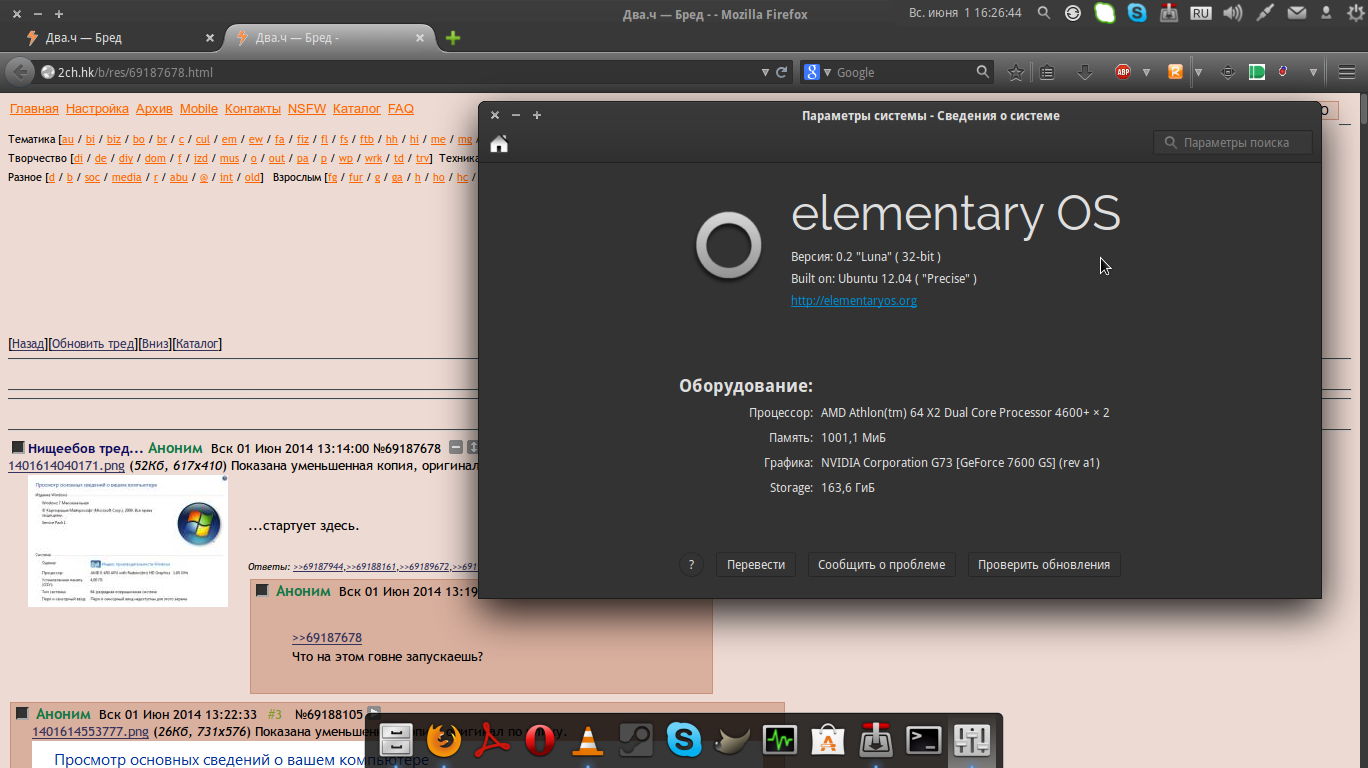Open System Monitor from the dock

point(779,740)
